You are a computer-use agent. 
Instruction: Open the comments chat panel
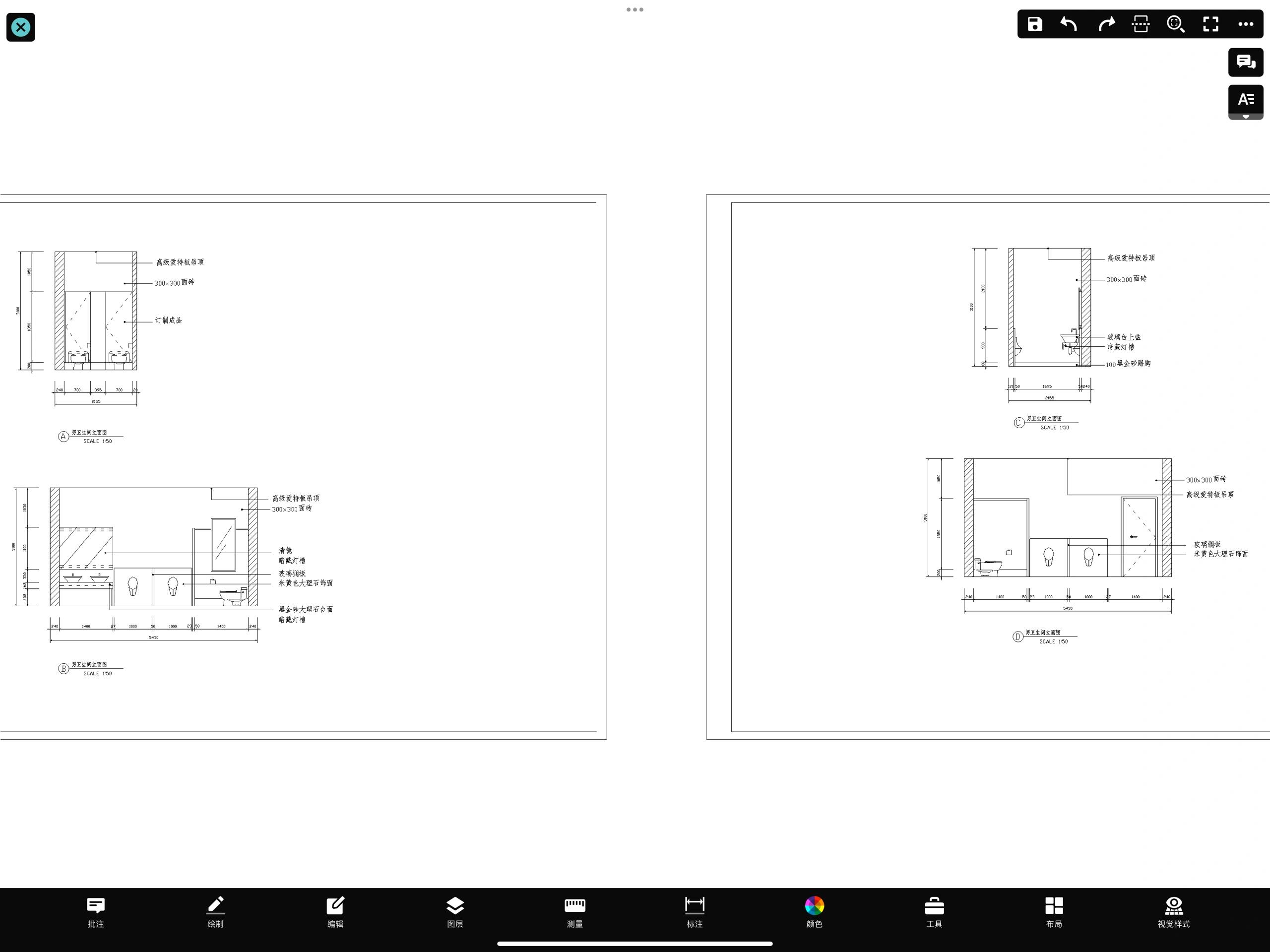point(1245,62)
